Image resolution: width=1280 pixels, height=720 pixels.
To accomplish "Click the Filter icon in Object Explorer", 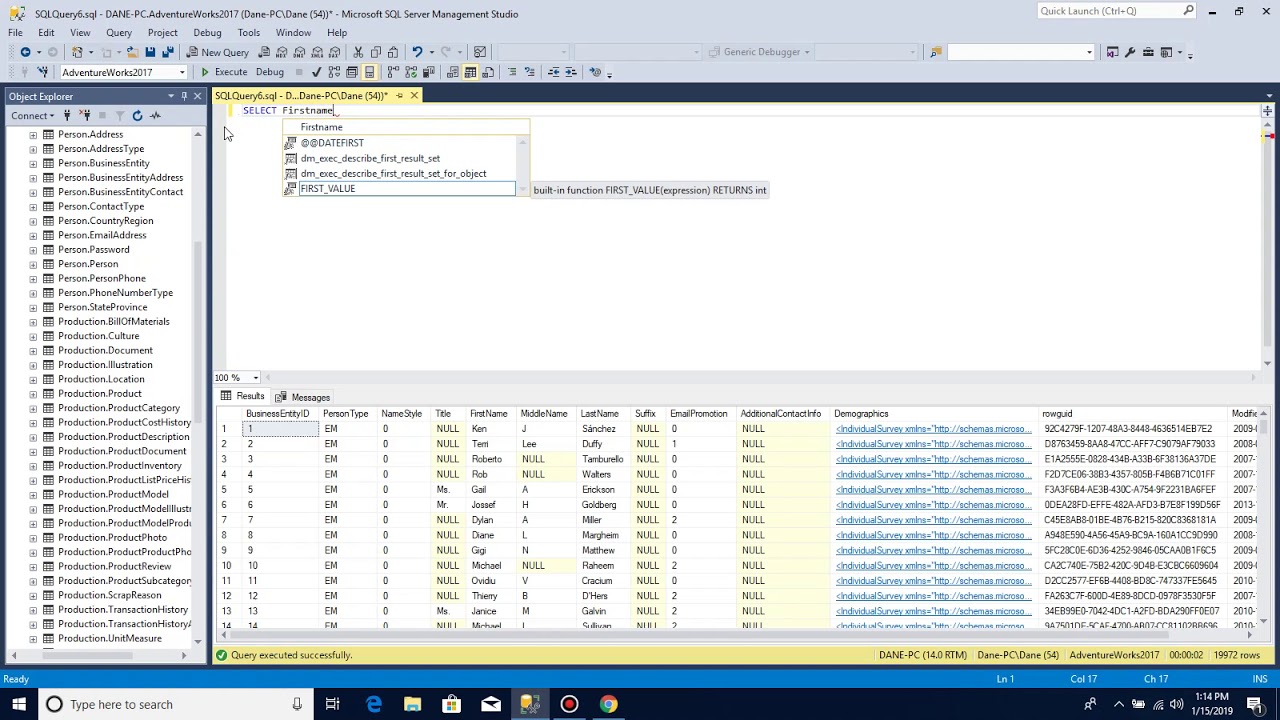I will click(x=119, y=116).
